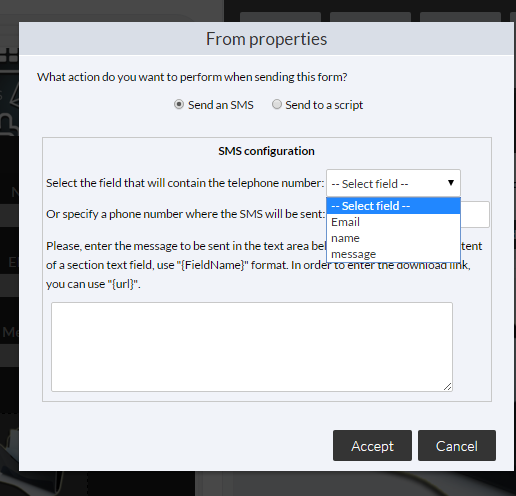Click the SMS configuration heading
This screenshot has width=516, height=496.
(x=266, y=151)
